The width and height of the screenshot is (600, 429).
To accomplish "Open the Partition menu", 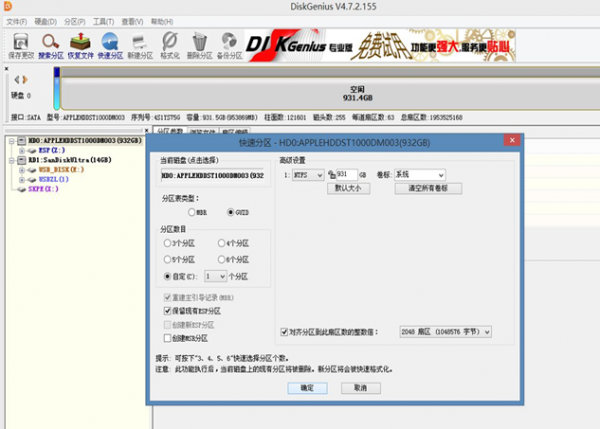I will point(75,22).
